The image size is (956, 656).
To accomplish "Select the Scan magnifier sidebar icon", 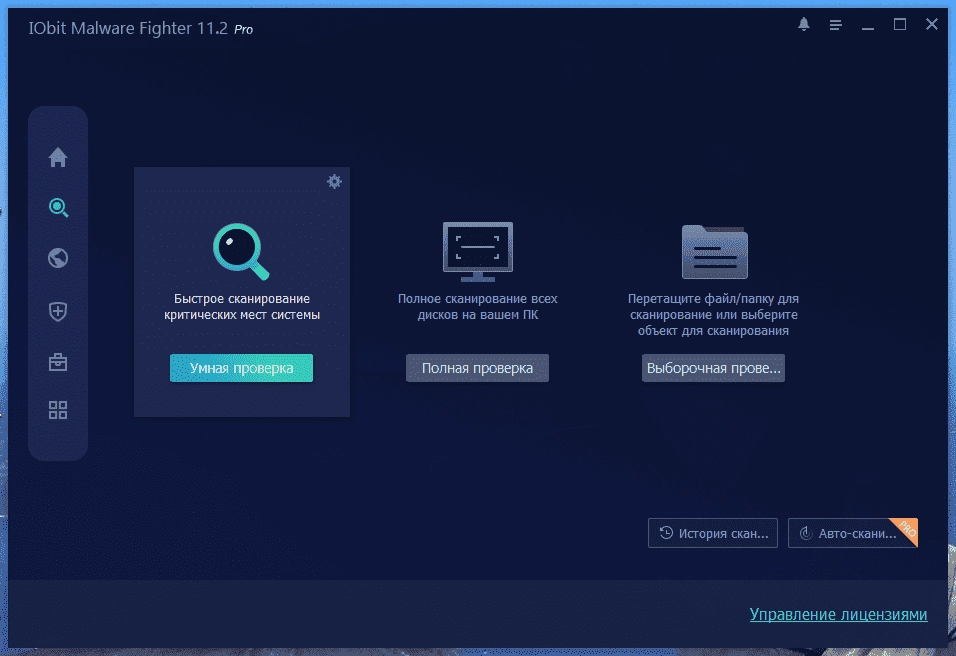I will 58,208.
